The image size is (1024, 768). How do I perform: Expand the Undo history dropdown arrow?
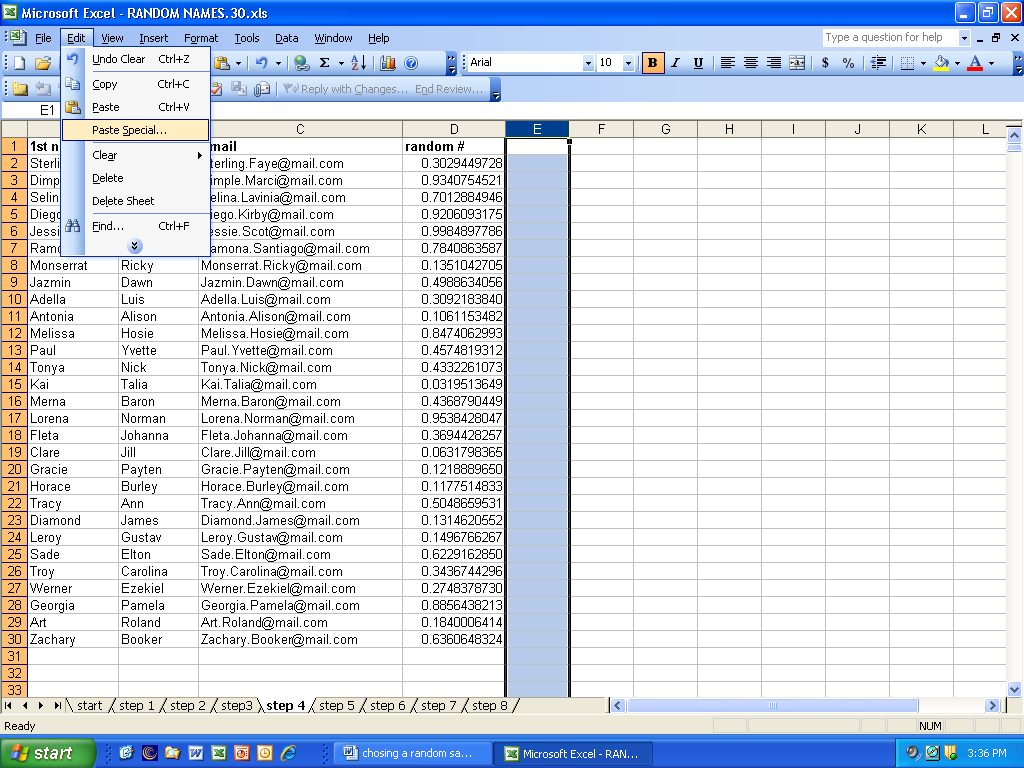point(278,63)
